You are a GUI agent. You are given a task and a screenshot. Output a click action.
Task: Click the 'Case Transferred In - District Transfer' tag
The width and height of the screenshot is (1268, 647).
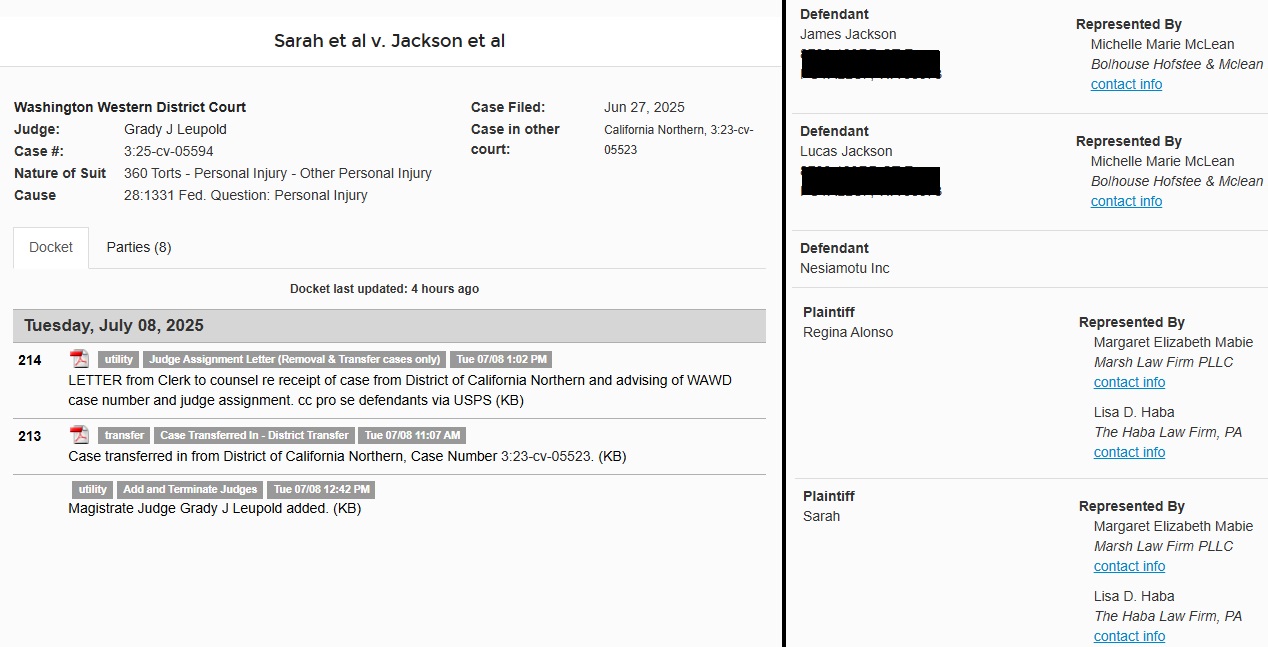click(255, 436)
